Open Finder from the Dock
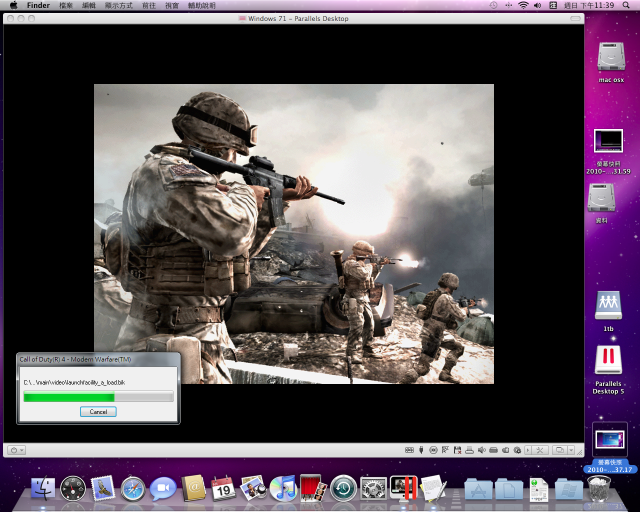This screenshot has width=640, height=512. tap(43, 488)
